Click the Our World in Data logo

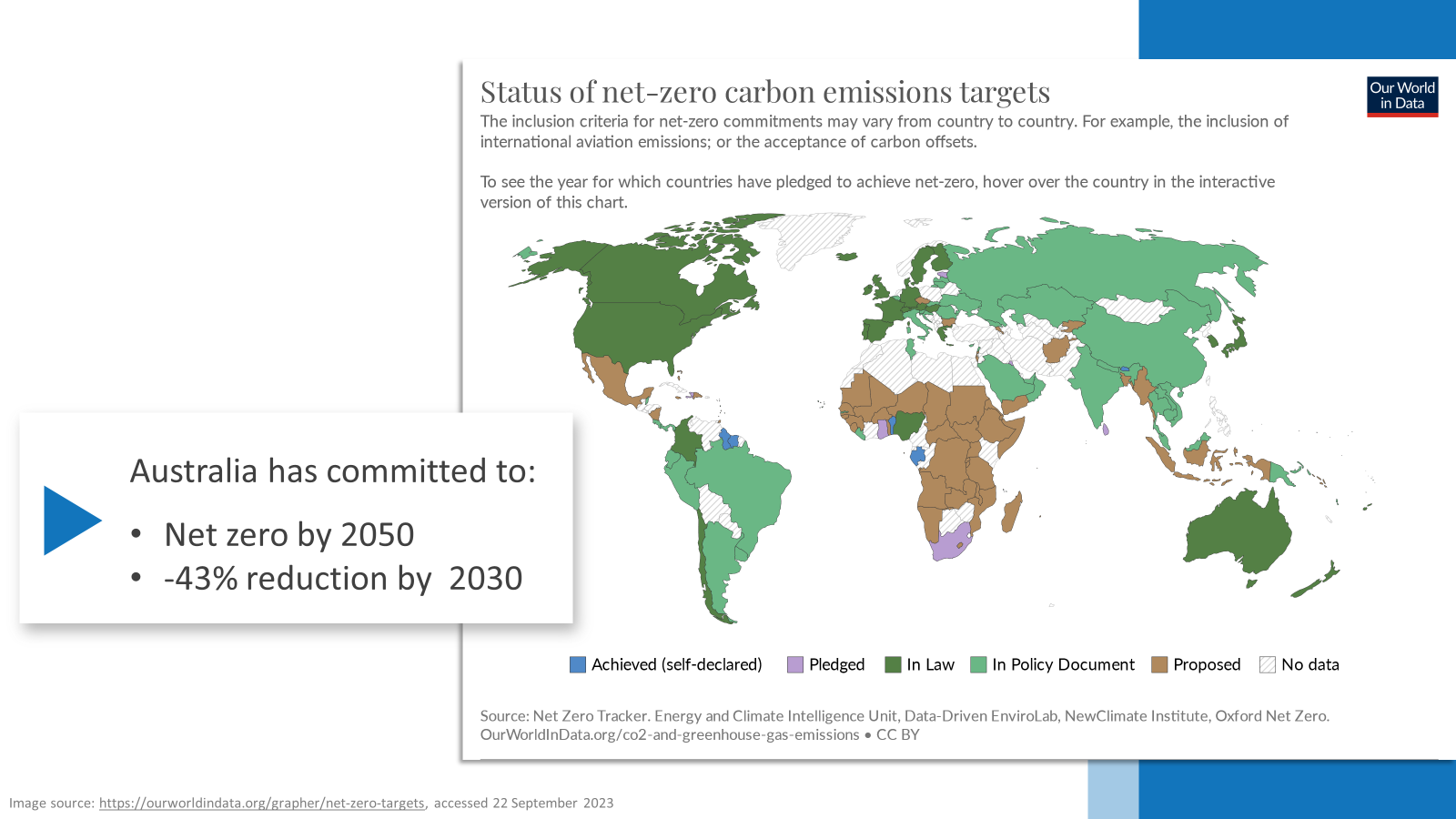[1402, 96]
